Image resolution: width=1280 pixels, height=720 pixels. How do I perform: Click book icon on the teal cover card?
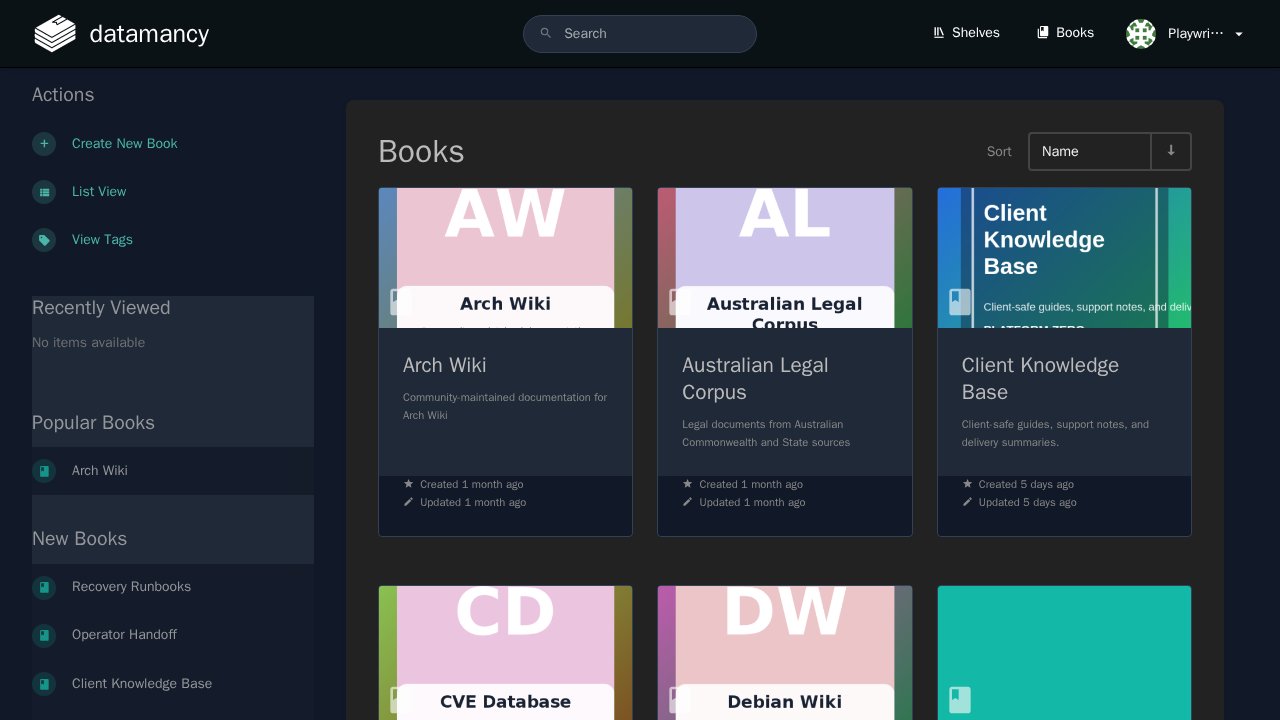tap(960, 700)
